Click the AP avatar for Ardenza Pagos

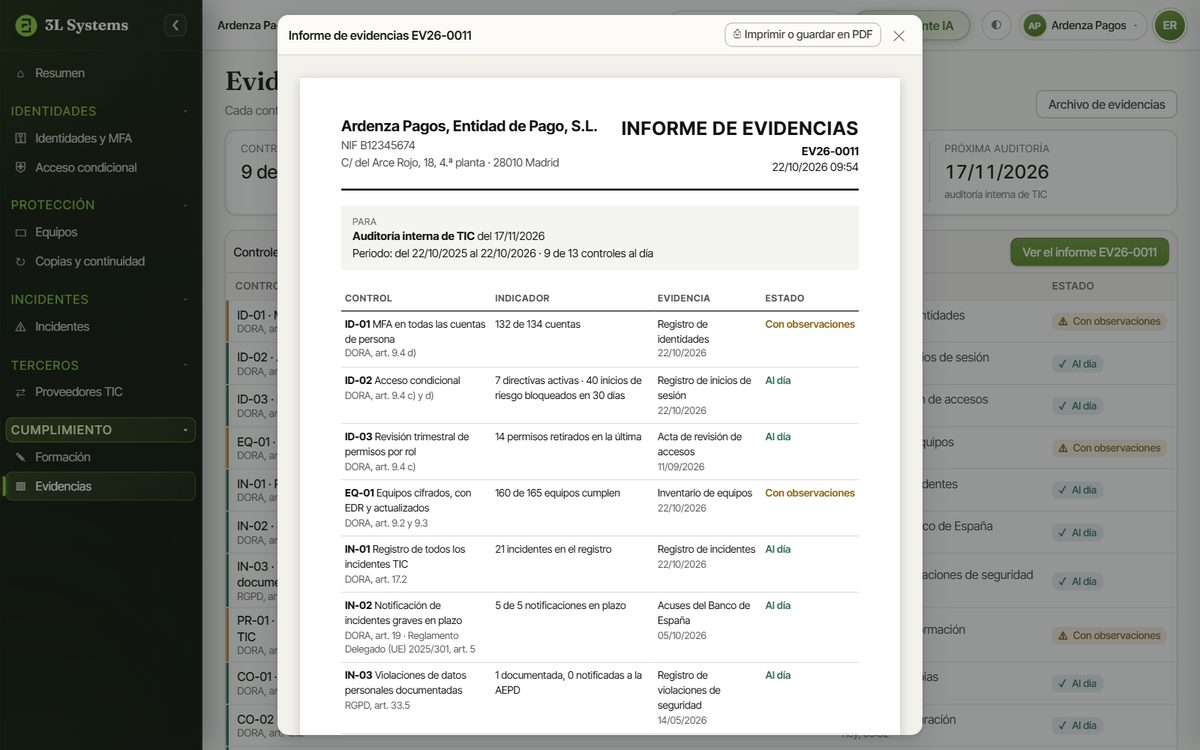(x=1034, y=25)
